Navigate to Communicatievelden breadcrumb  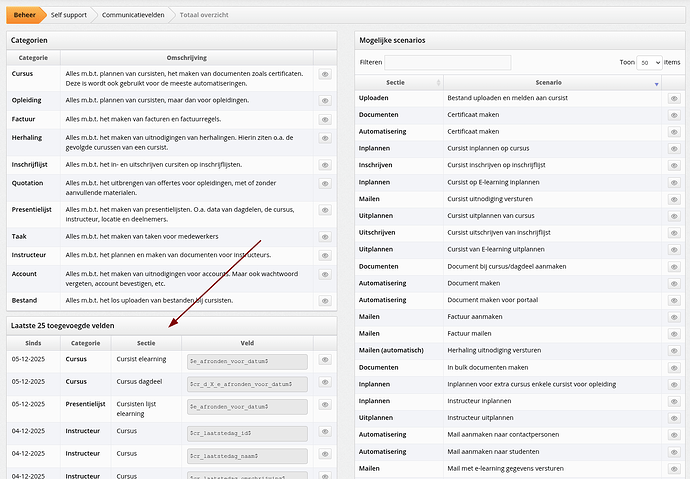(x=133, y=15)
